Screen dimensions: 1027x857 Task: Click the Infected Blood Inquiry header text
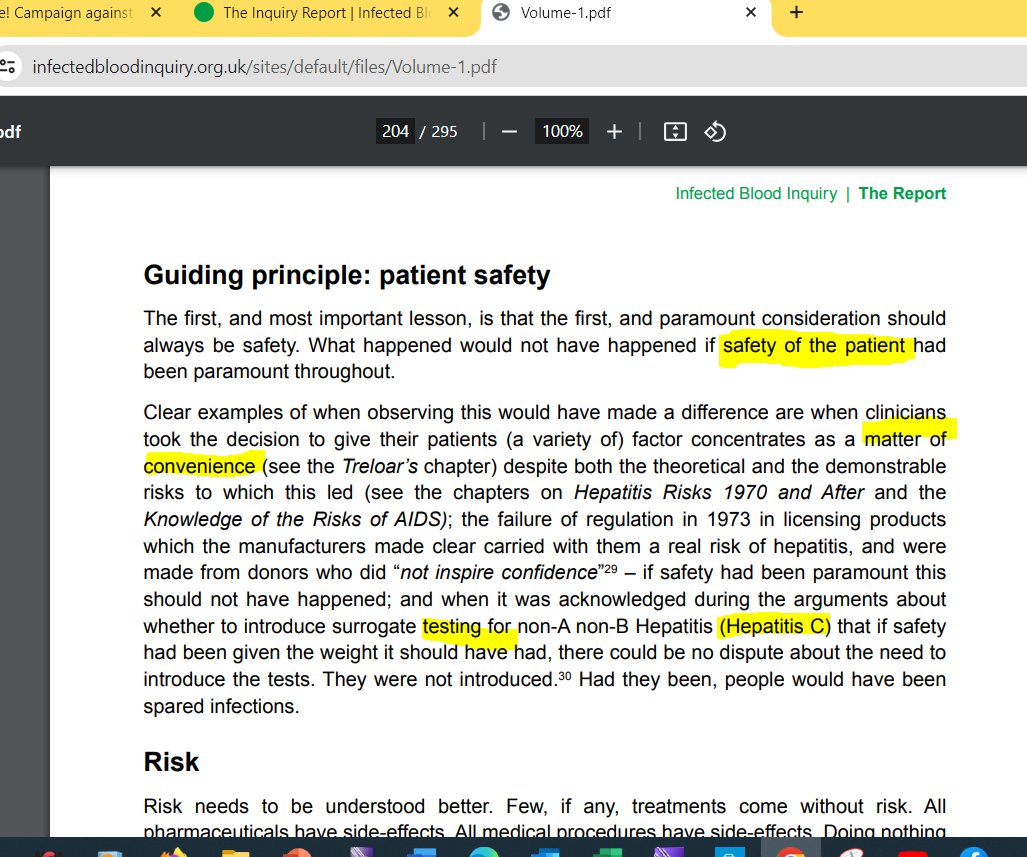pyautogui.click(x=756, y=193)
